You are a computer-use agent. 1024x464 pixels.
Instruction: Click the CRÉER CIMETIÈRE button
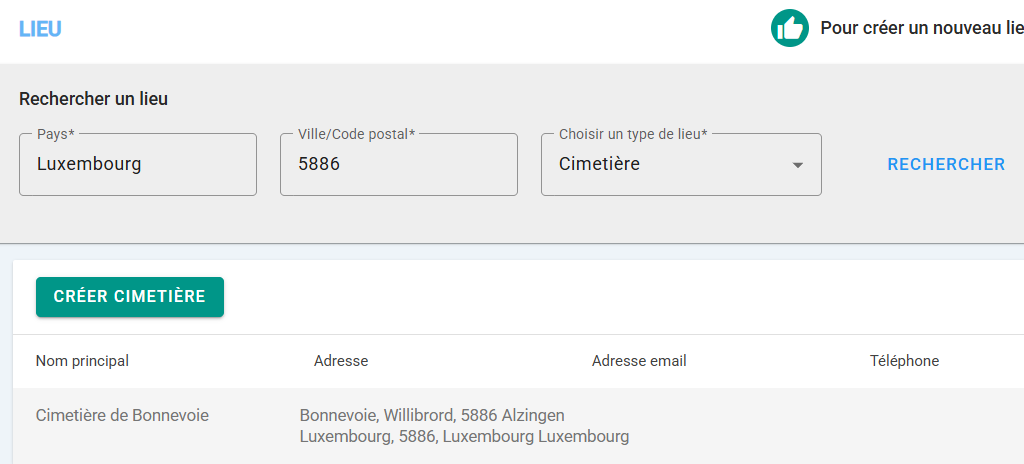point(130,297)
